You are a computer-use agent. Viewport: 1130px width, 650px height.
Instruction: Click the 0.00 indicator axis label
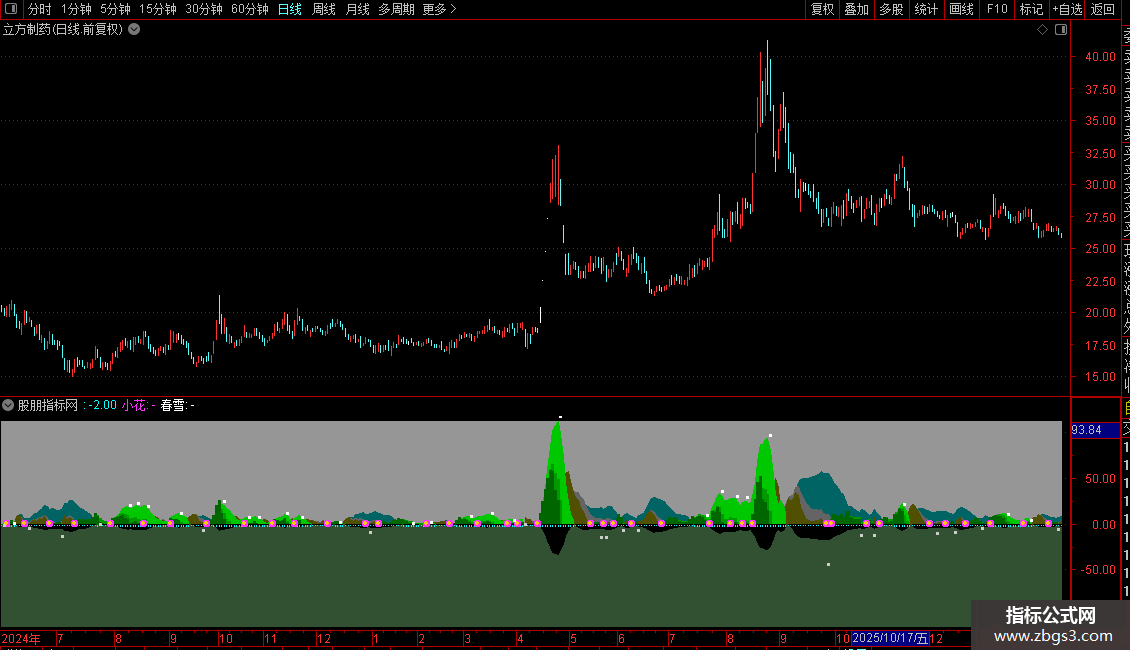tap(1104, 525)
